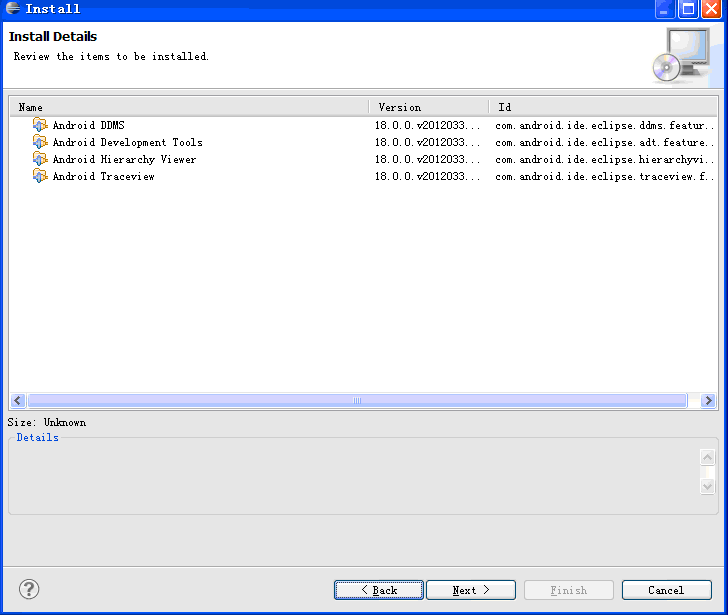Click the horizontal scrollbar right arrow
This screenshot has height=615, width=728.
(x=708, y=400)
